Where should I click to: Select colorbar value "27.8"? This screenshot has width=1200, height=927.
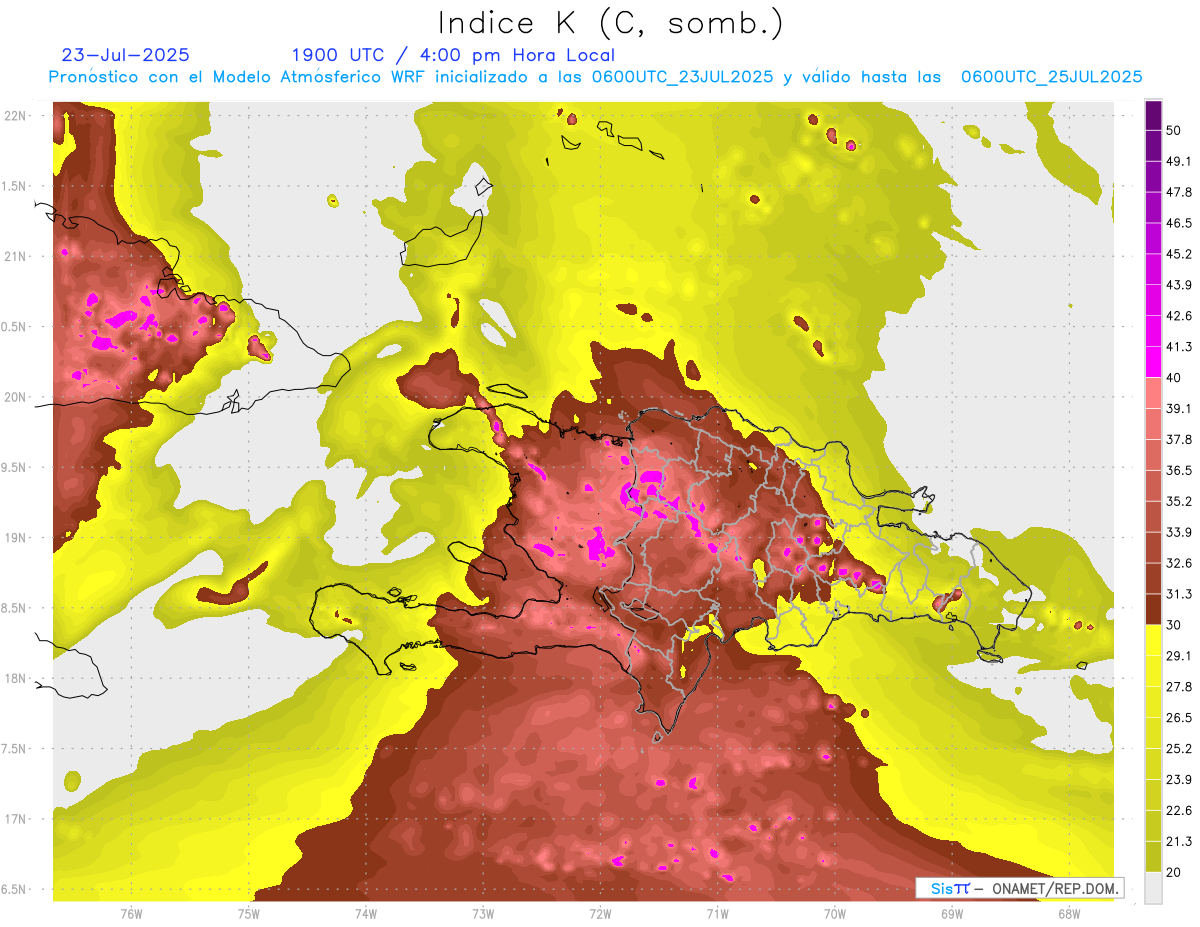[1180, 687]
